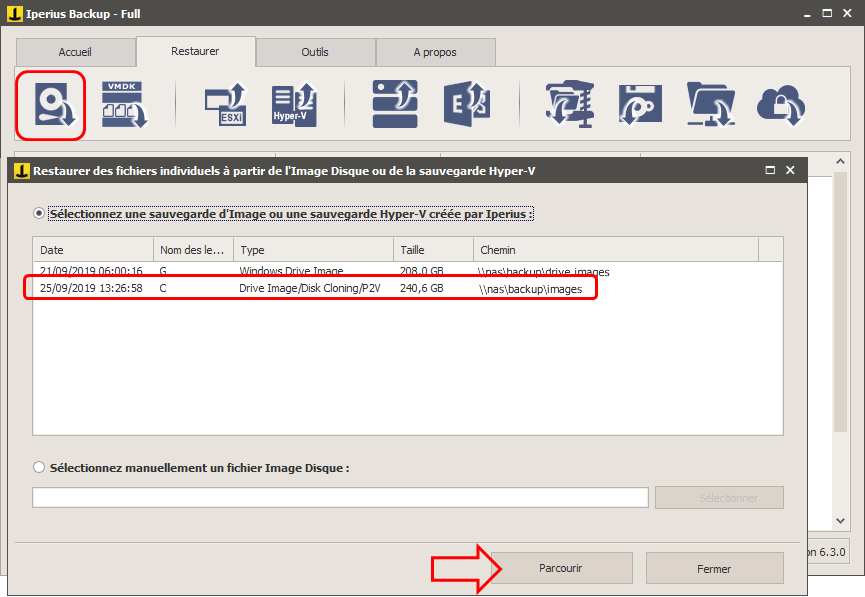The width and height of the screenshot is (865, 597).
Task: Click the Windows Drive Image type cell
Action: pyautogui.click(x=291, y=271)
